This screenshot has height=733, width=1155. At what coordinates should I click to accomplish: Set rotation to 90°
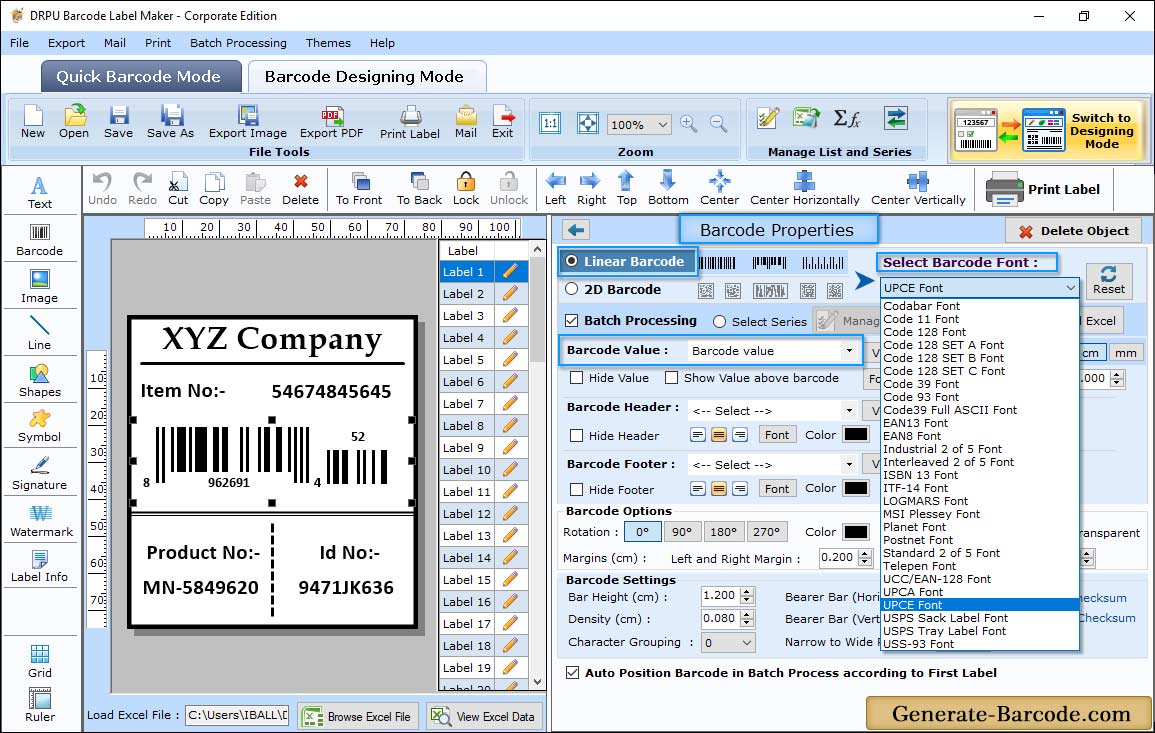point(682,532)
